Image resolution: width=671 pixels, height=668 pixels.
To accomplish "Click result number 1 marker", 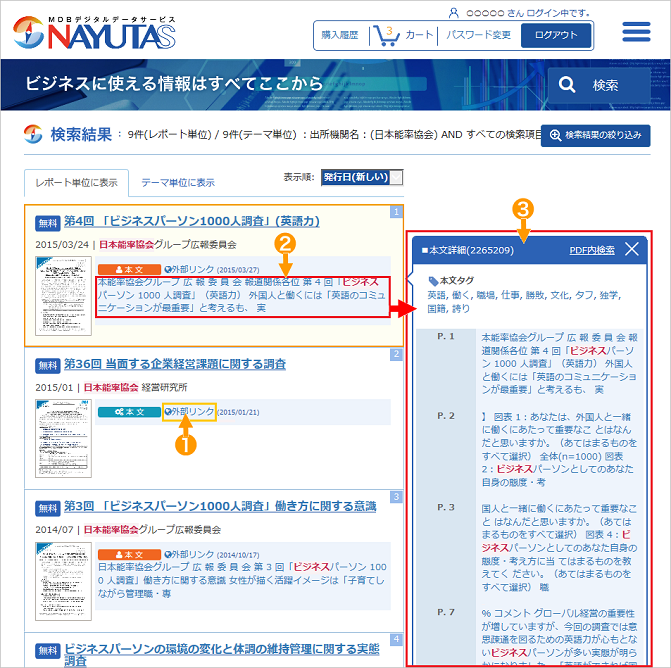I will tap(396, 211).
